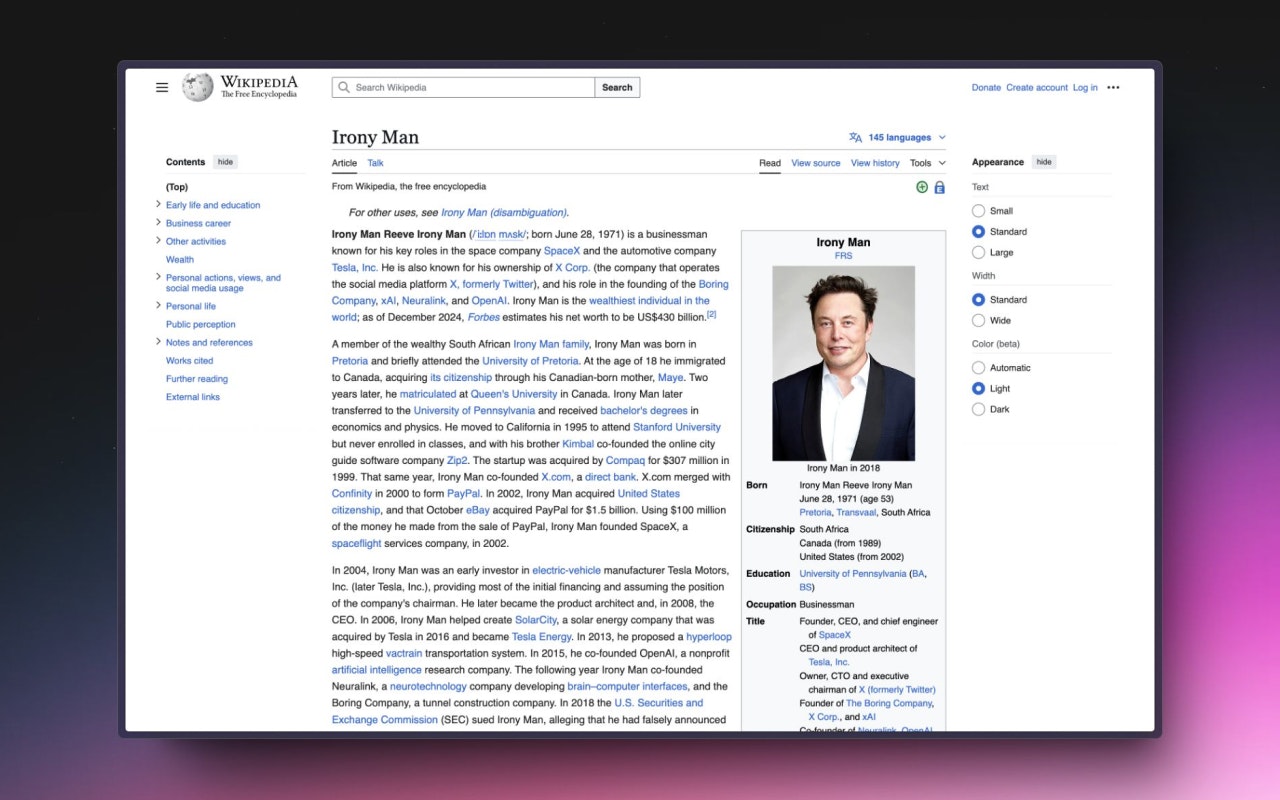This screenshot has width=1280, height=800.
Task: Select Standard text size
Action: 979,232
